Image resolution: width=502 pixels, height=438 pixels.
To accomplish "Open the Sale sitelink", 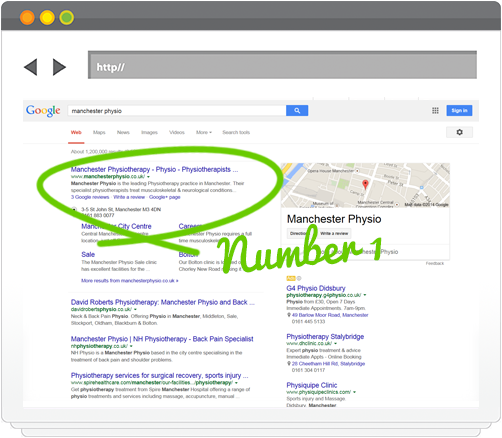I will (x=88, y=255).
